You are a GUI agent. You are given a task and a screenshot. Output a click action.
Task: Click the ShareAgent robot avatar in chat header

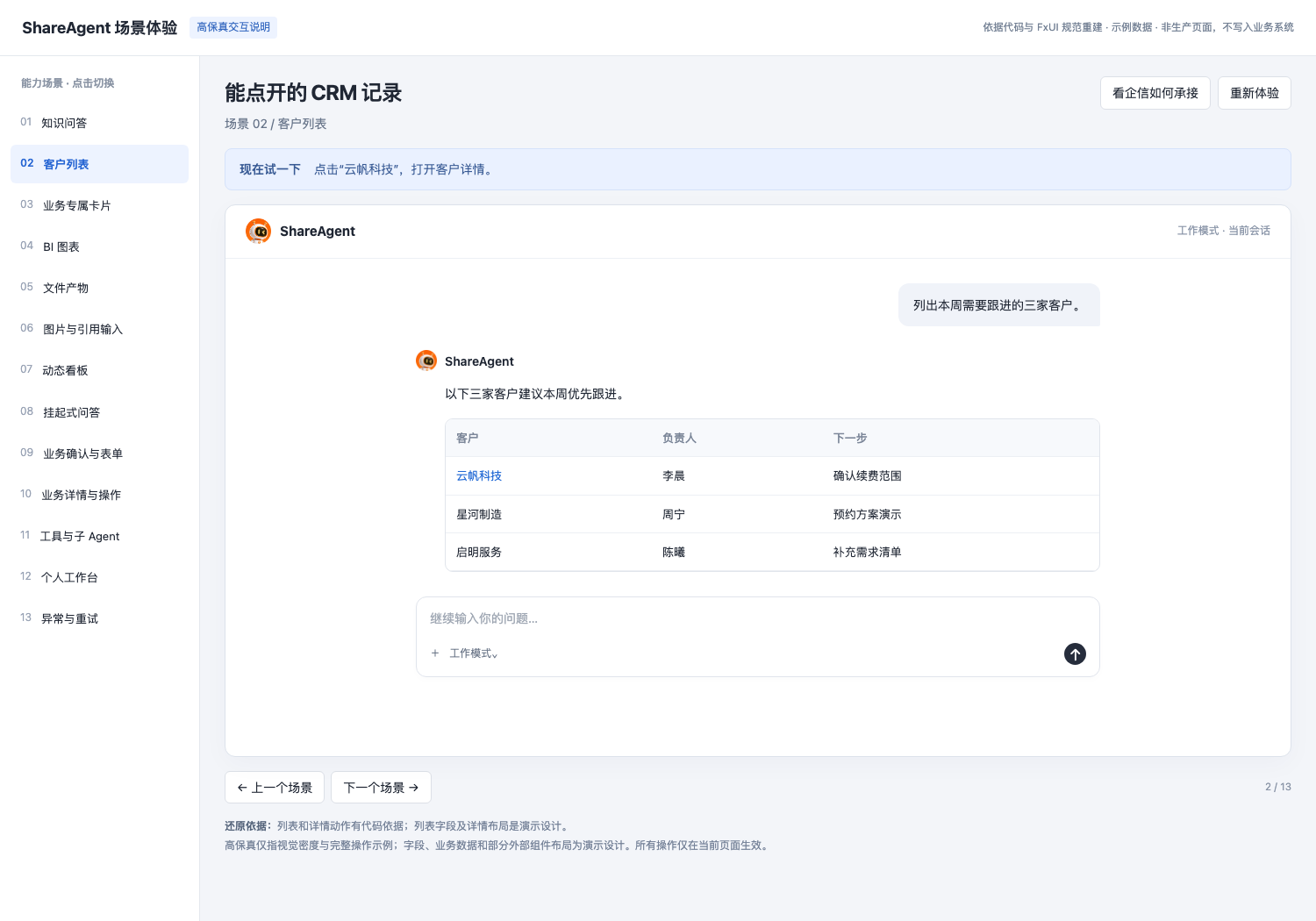pos(258,231)
